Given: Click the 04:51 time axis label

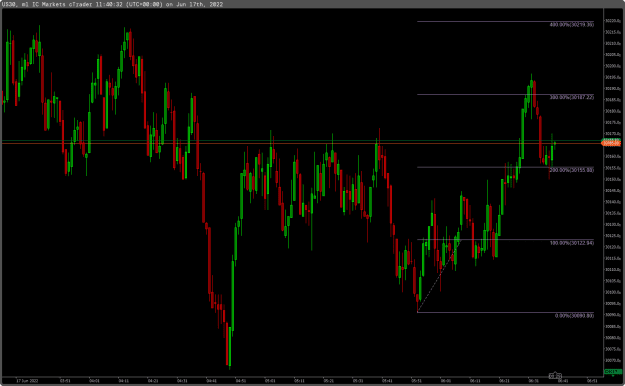Looking at the screenshot, I should click(241, 381).
